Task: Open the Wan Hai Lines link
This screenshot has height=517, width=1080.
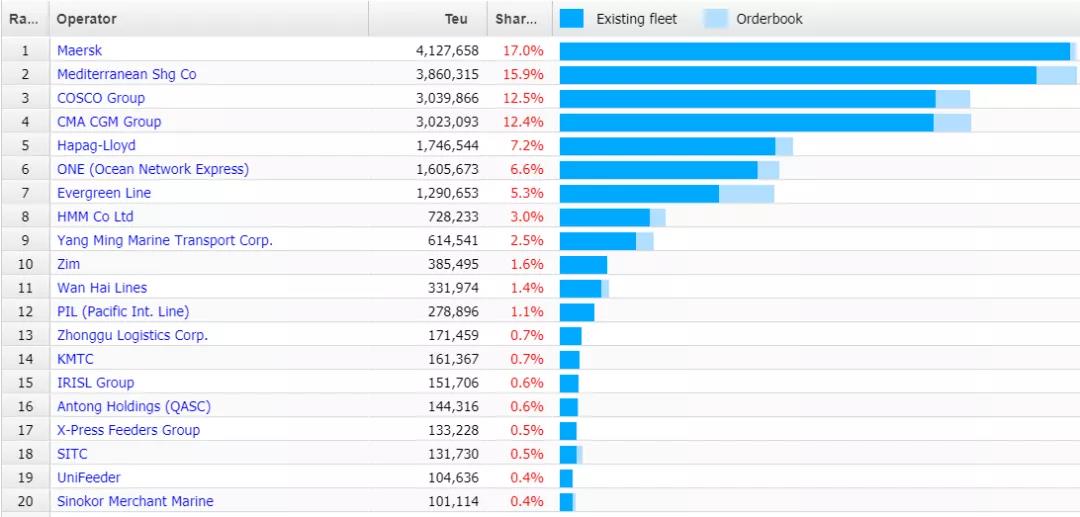Action: tap(102, 288)
